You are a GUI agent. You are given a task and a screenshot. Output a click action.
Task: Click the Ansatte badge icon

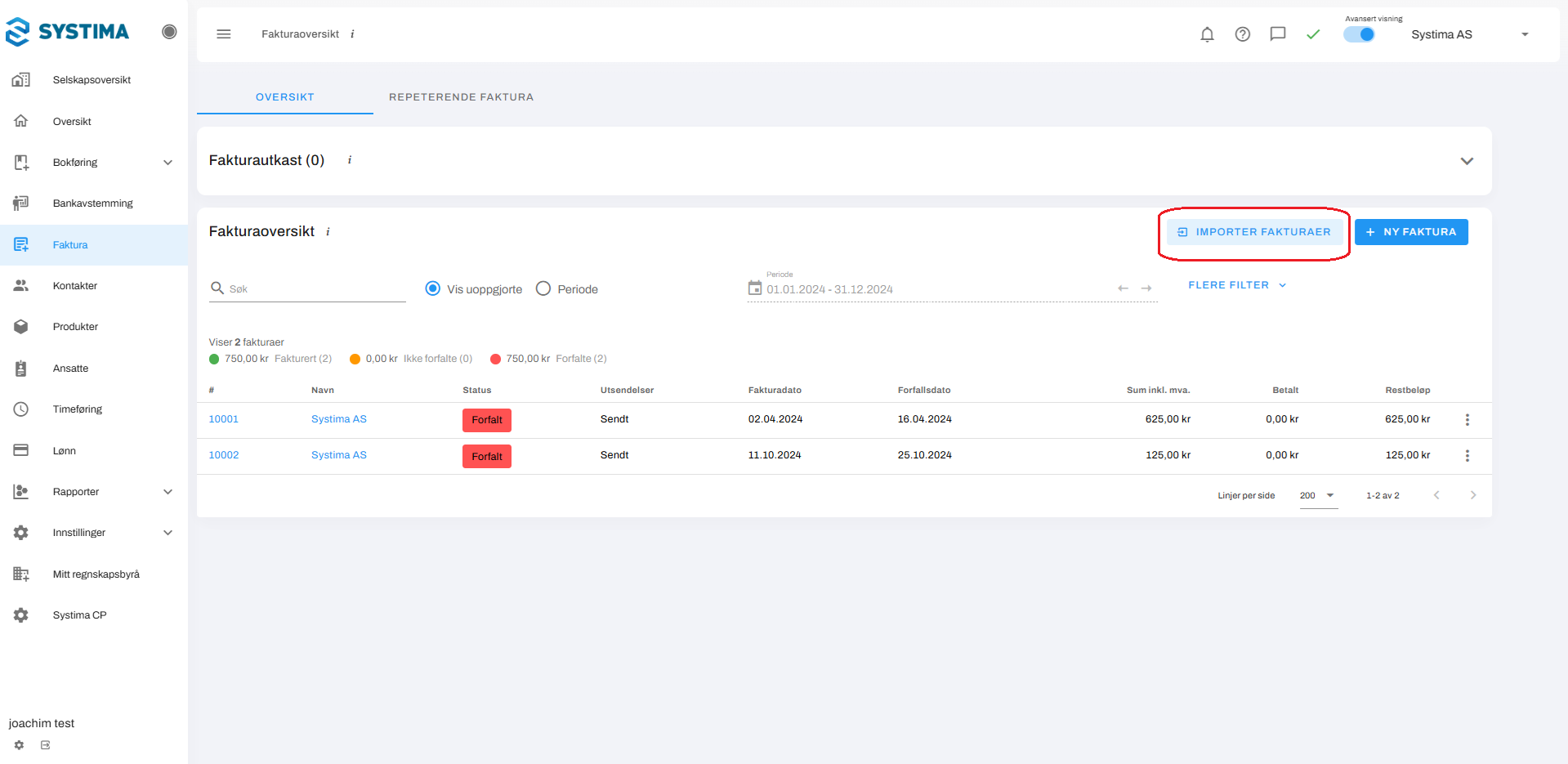pos(21,369)
